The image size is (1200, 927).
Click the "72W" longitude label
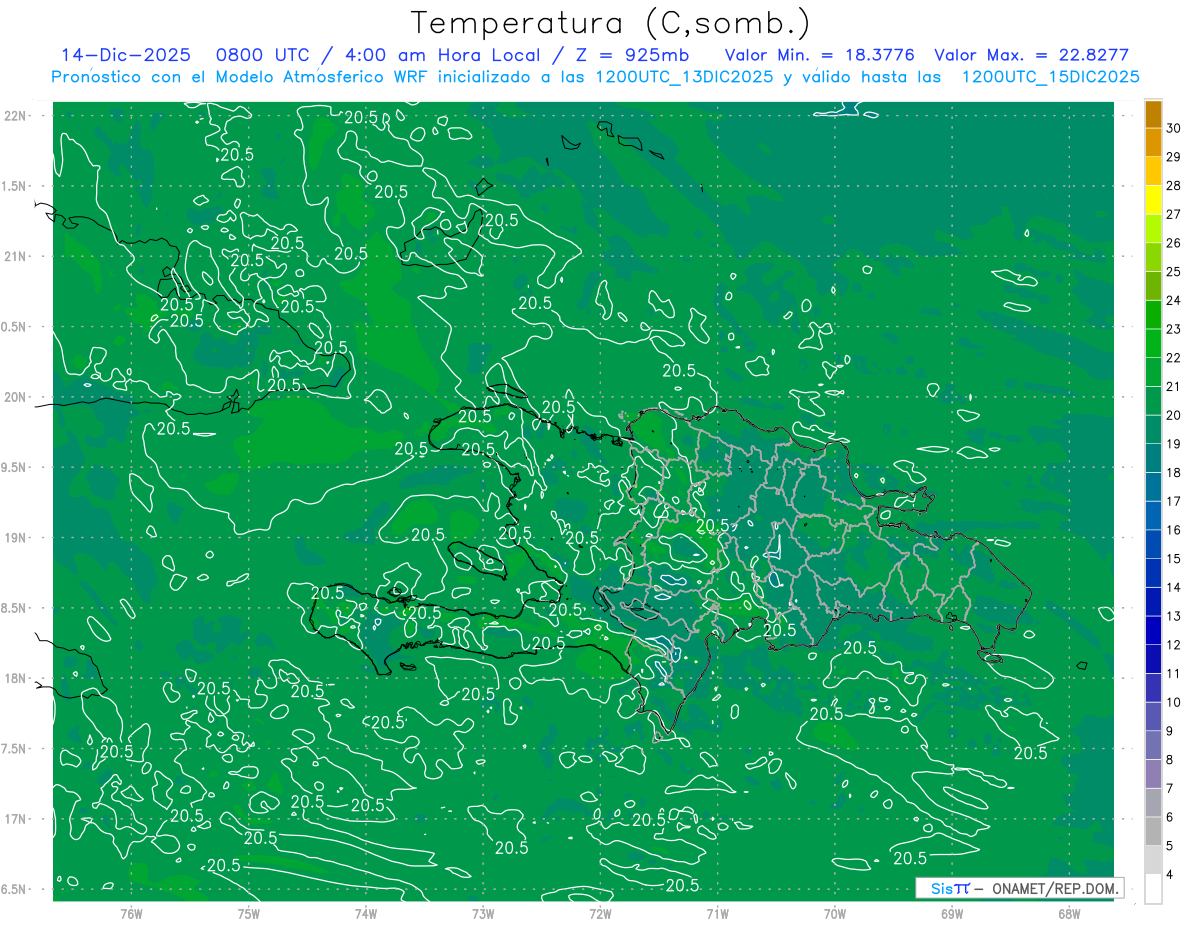[x=600, y=914]
